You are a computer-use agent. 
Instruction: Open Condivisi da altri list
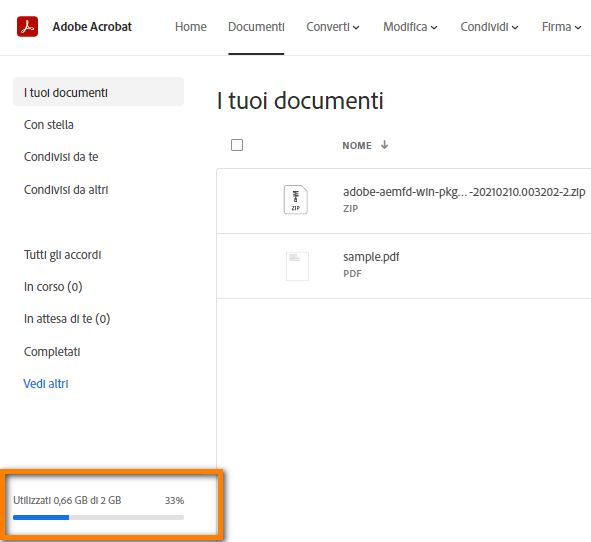66,190
